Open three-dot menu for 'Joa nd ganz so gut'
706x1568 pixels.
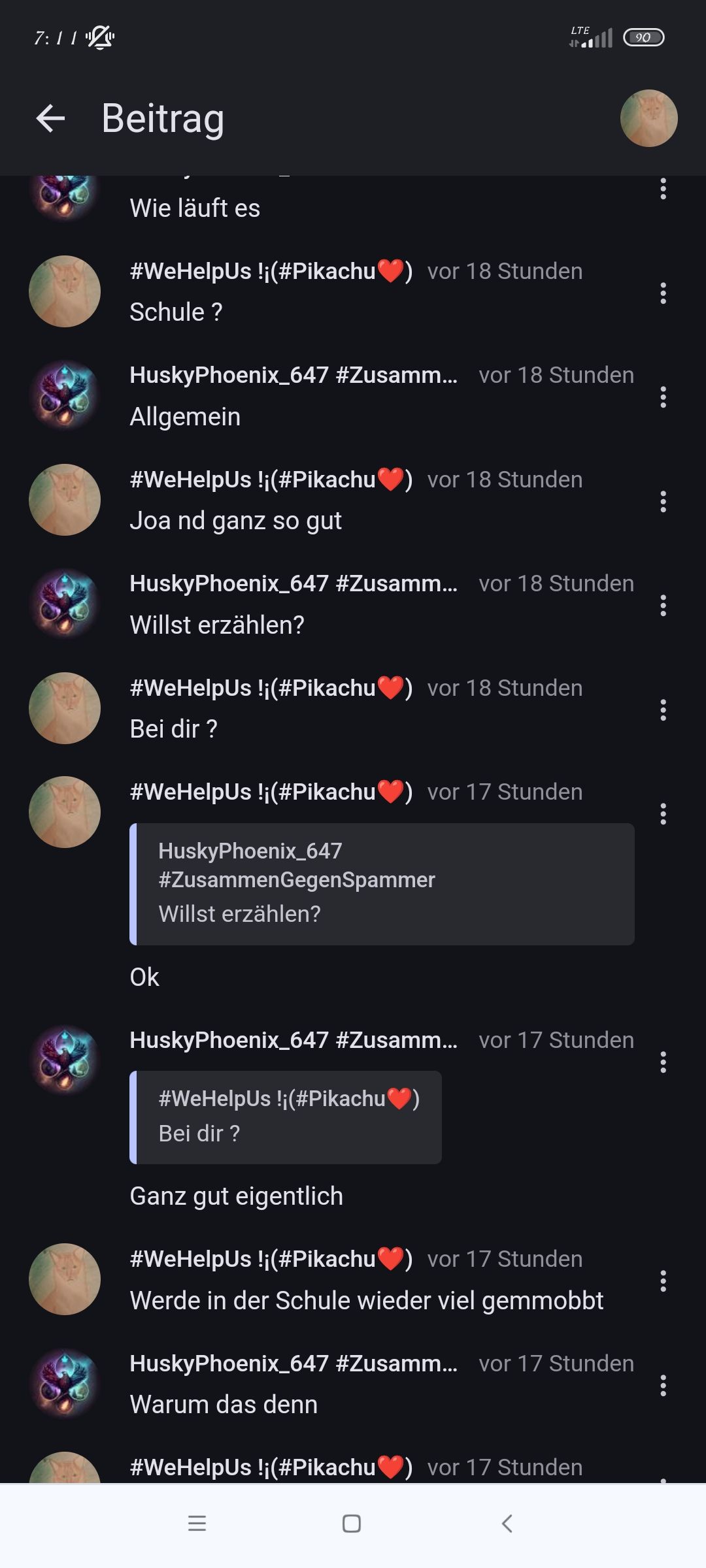[663, 502]
